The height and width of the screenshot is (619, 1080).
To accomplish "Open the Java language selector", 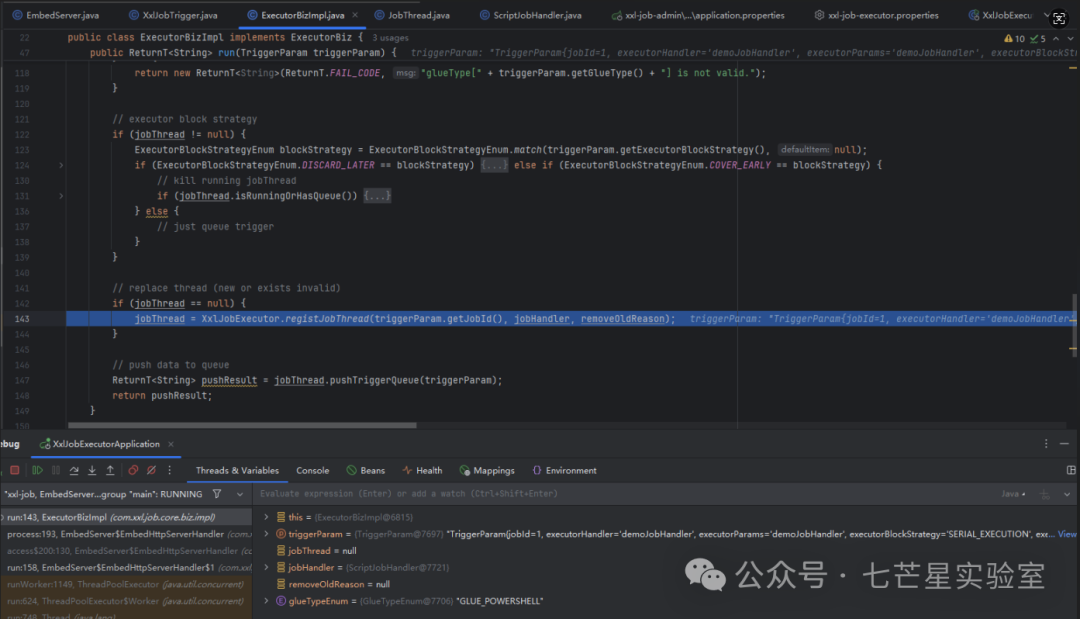I will coord(1013,494).
